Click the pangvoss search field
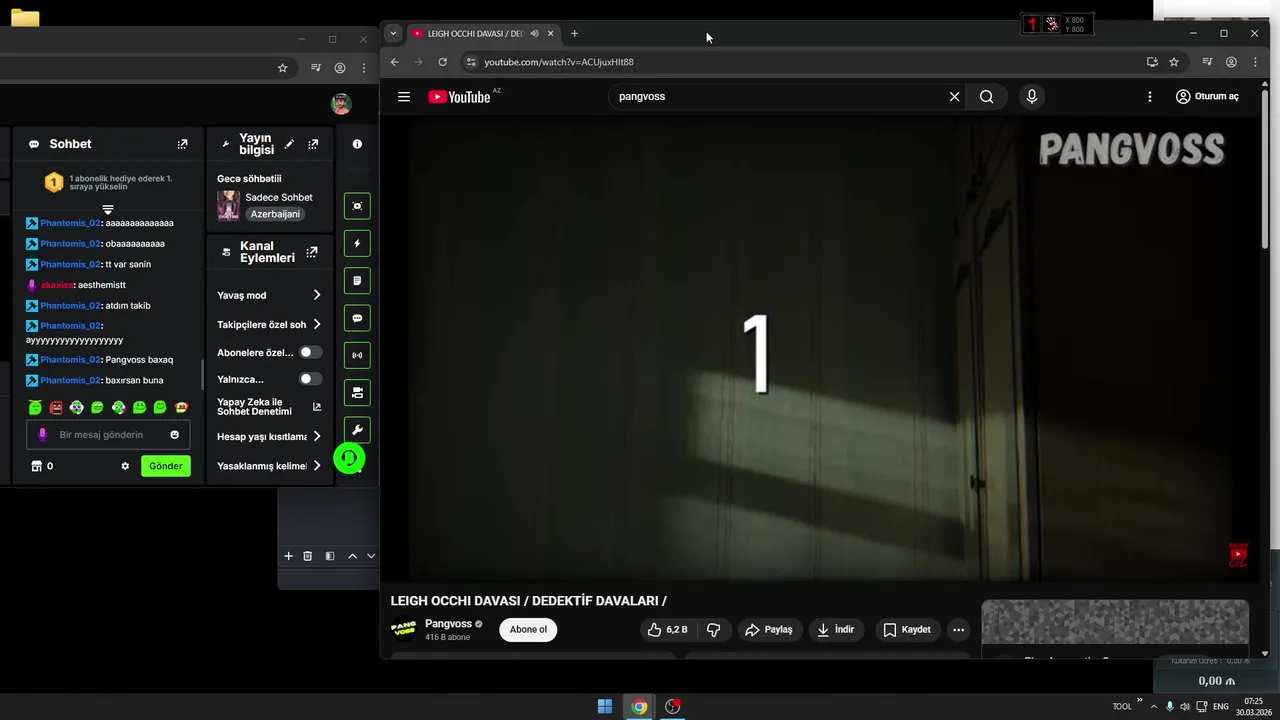The image size is (1280, 720). click(x=778, y=97)
